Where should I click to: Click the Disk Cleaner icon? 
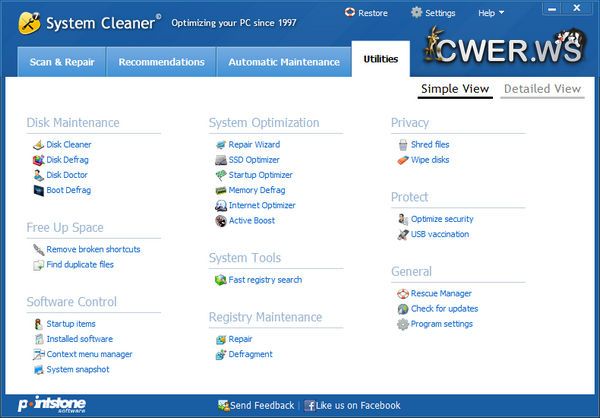38,145
